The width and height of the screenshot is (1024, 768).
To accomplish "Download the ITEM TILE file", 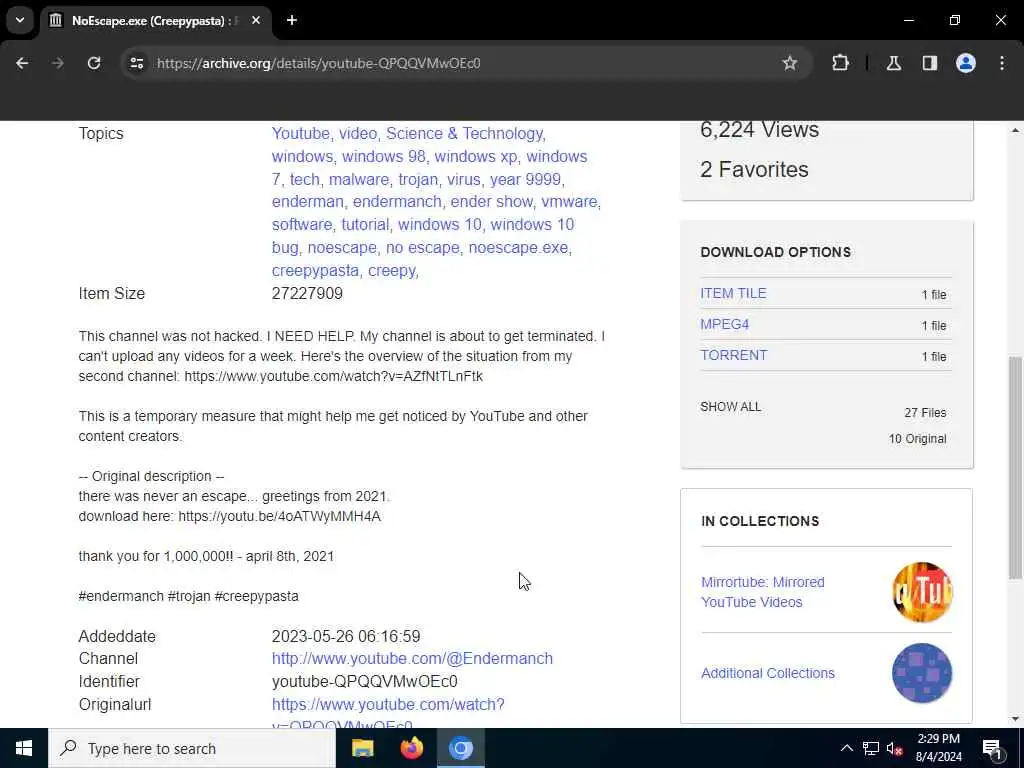I will coord(733,293).
